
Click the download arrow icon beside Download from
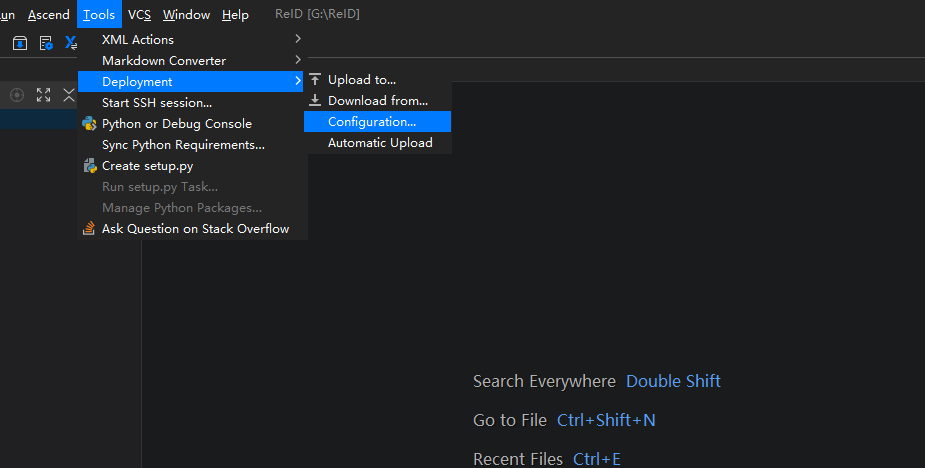point(315,101)
